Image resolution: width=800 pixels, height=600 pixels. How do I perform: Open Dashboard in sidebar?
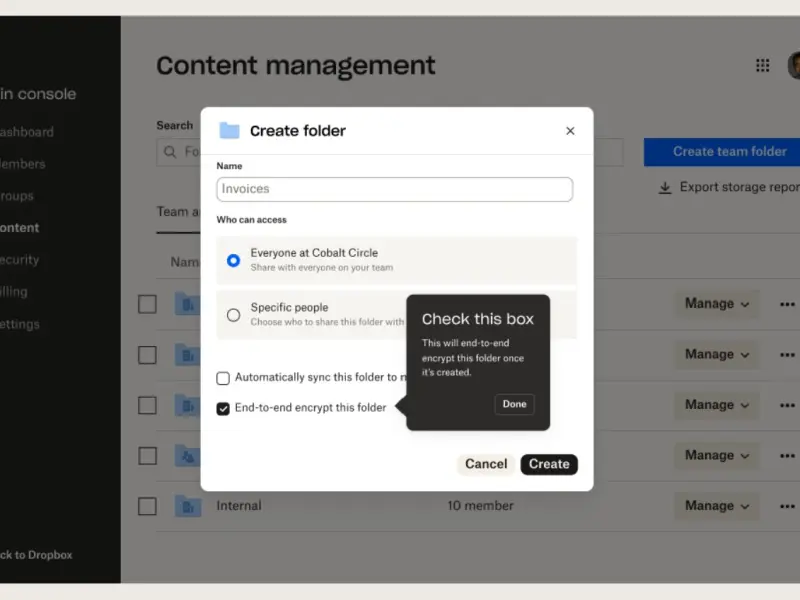[27, 132]
